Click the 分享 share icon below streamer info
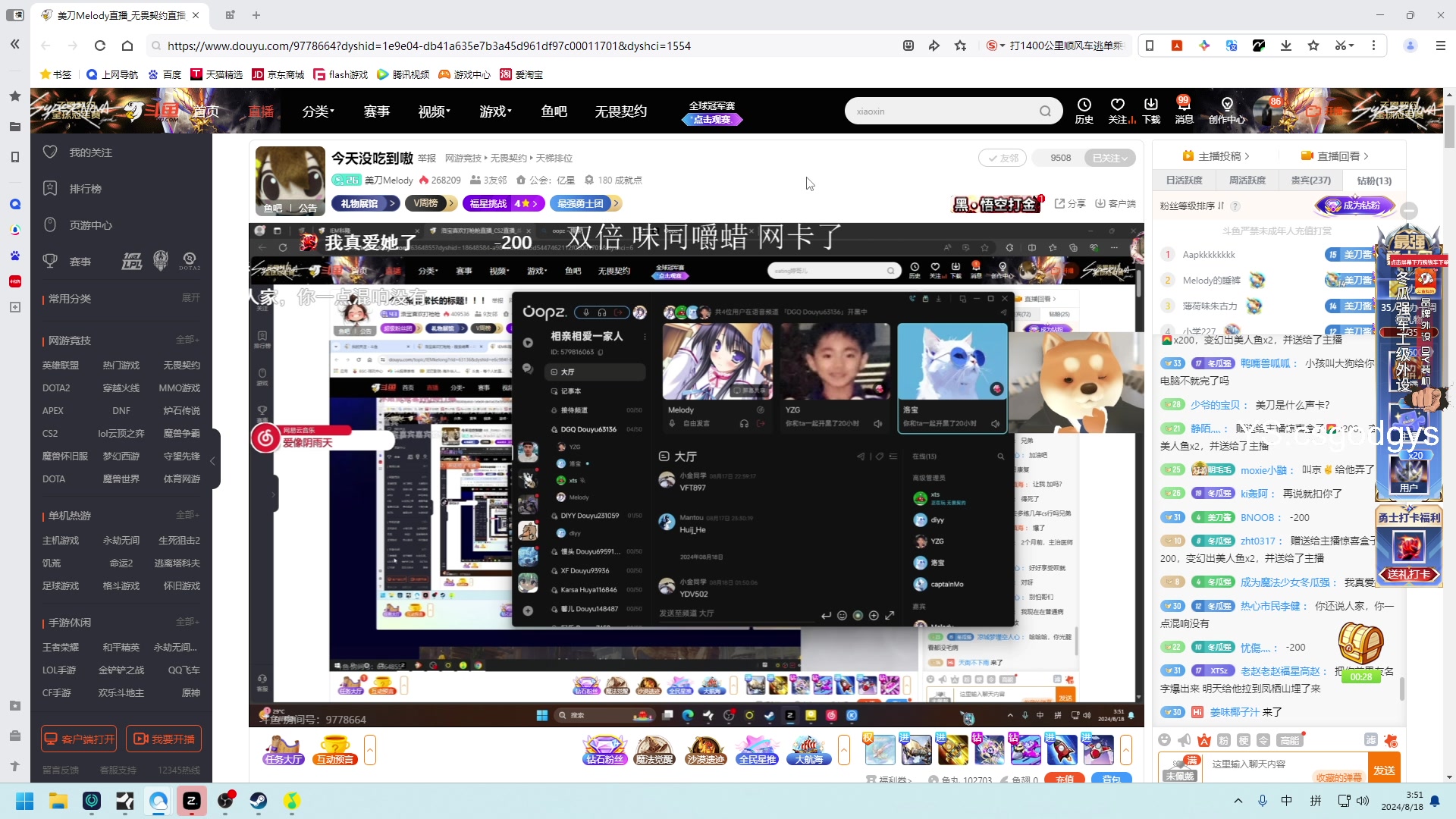The image size is (1456, 819). tap(1070, 203)
